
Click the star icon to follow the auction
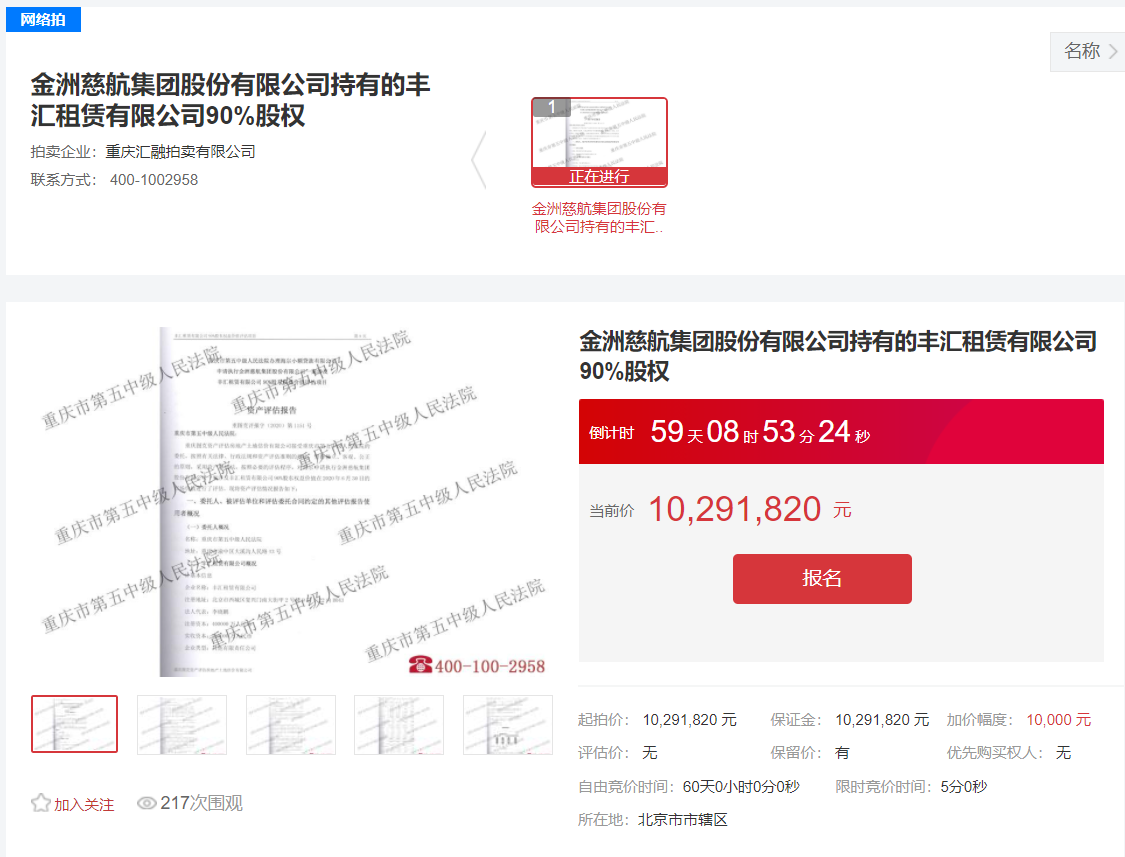(x=41, y=803)
